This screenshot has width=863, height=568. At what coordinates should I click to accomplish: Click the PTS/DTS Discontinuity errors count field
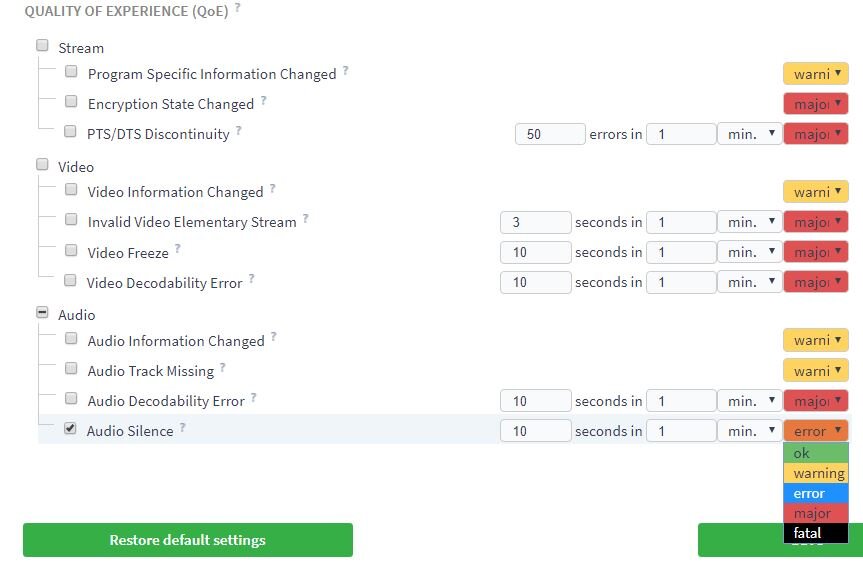coord(549,134)
